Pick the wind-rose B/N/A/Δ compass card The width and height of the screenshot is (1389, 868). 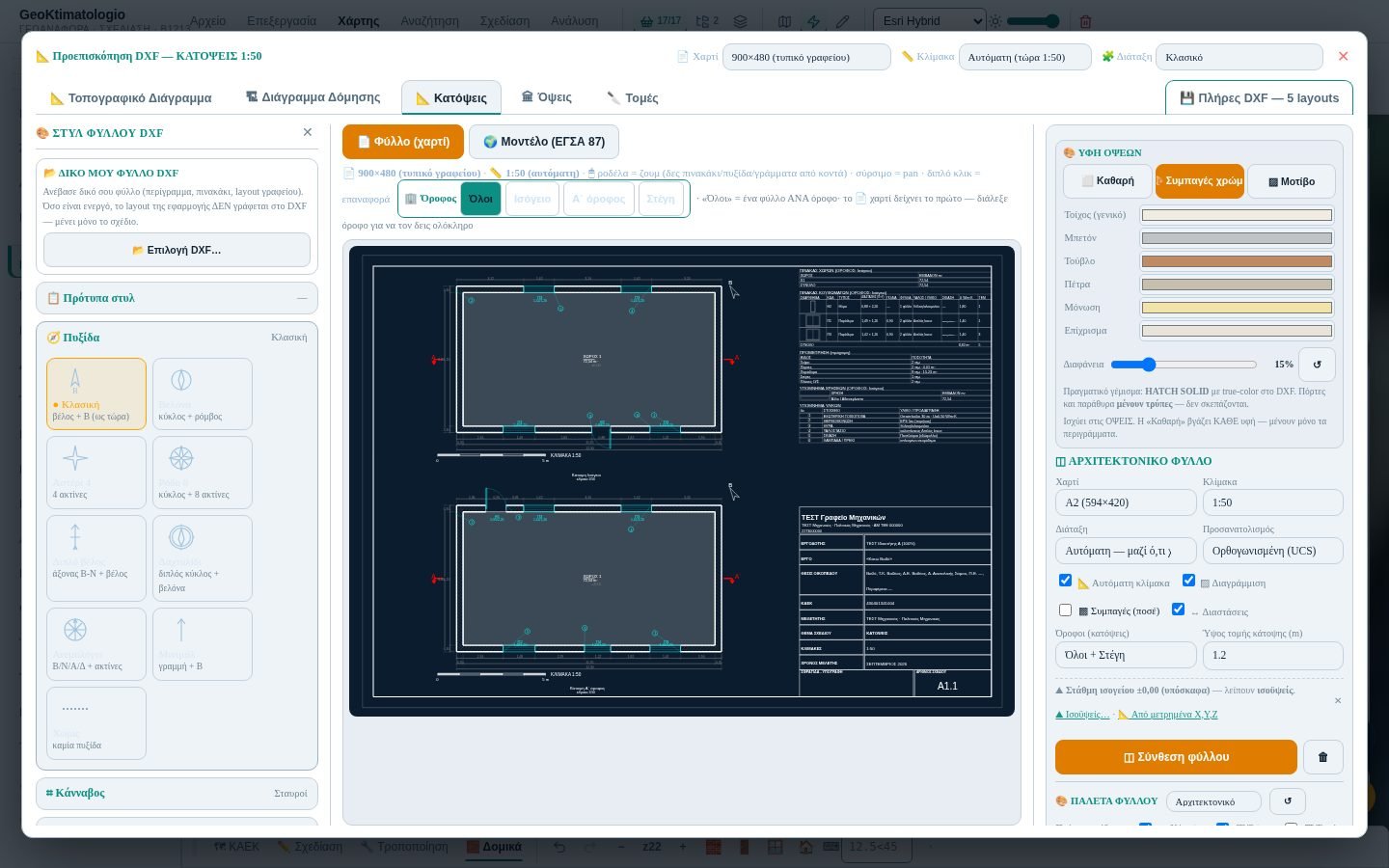pos(96,644)
